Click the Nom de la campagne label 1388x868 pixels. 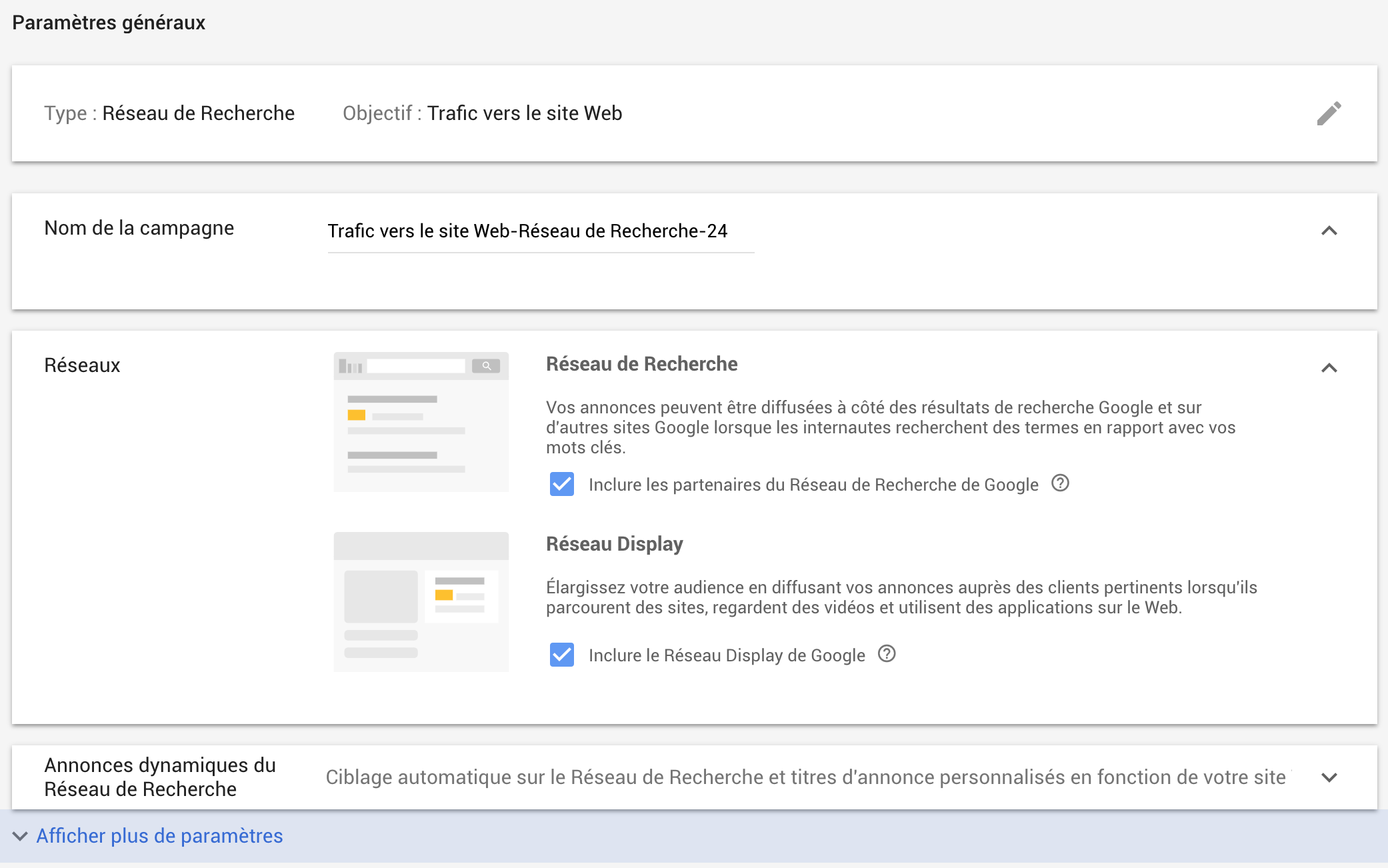(x=139, y=228)
